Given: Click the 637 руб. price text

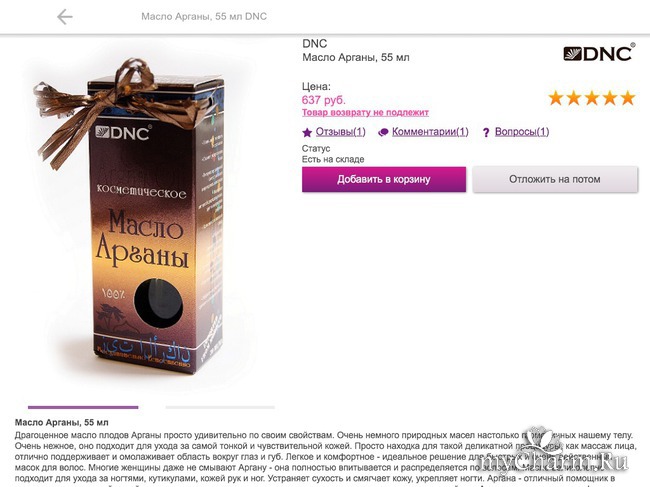Looking at the screenshot, I should [323, 100].
